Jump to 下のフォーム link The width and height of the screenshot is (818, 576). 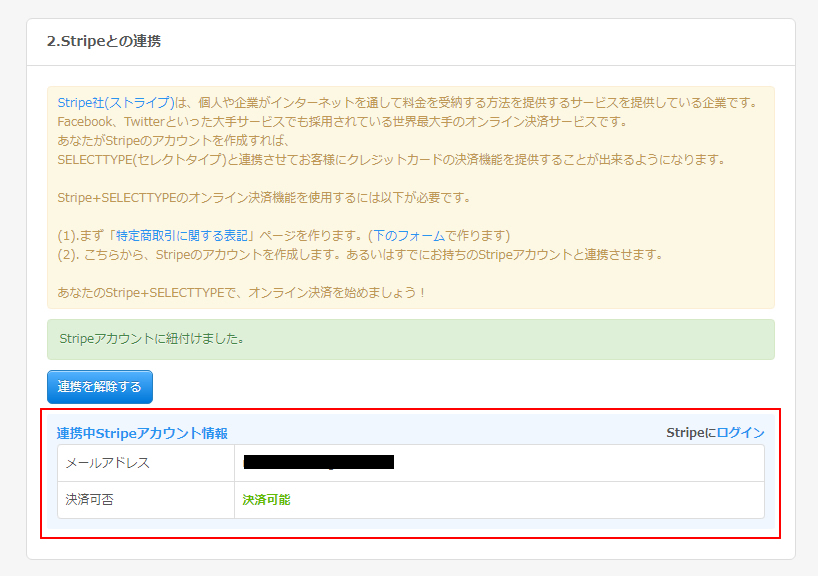[x=408, y=236]
